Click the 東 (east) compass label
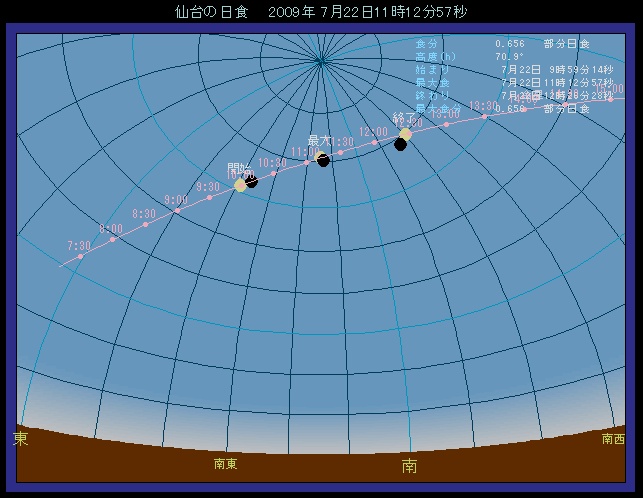643x498 pixels. pos(20,439)
